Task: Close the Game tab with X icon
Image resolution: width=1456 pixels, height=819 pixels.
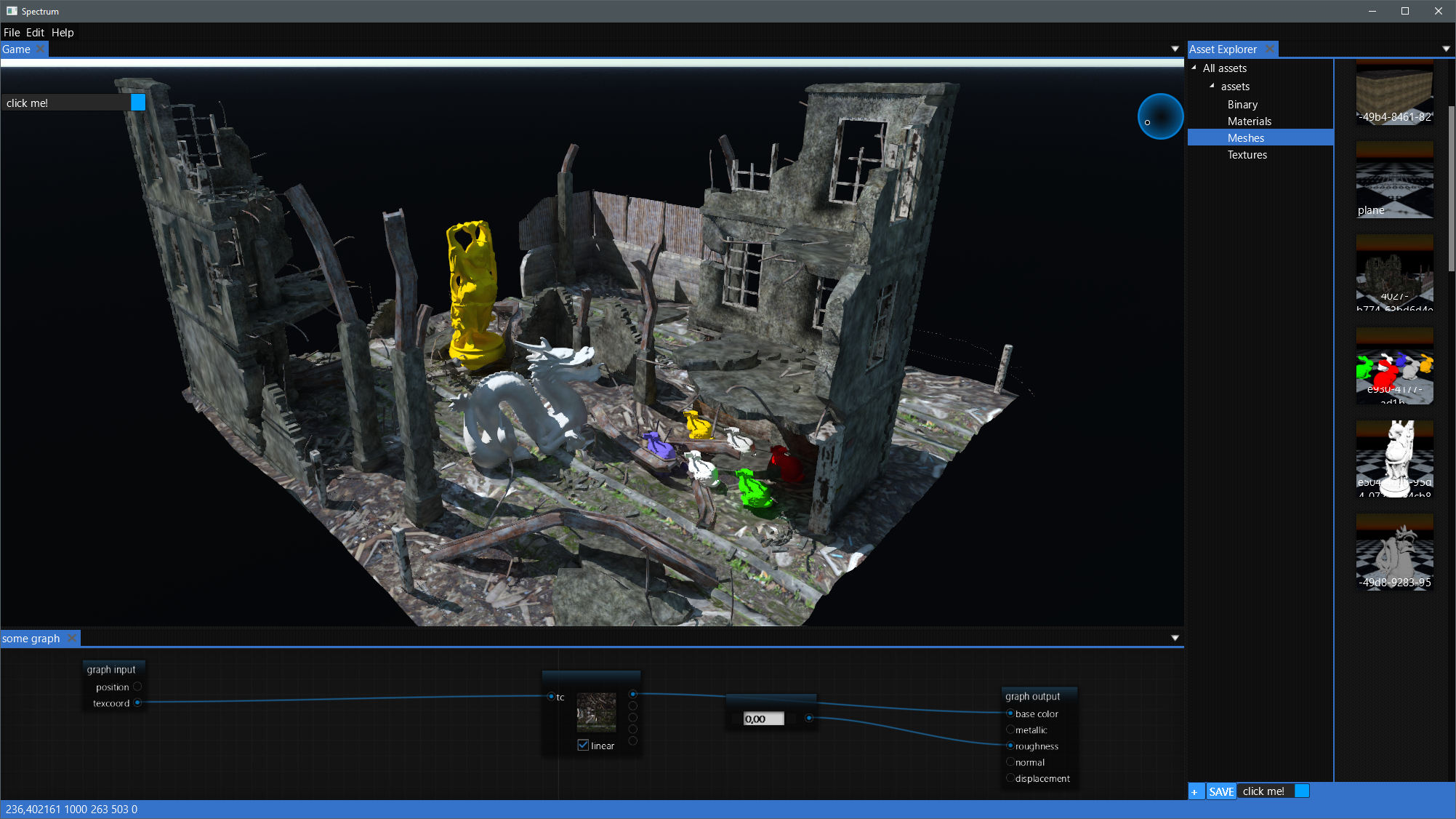Action: [41, 49]
